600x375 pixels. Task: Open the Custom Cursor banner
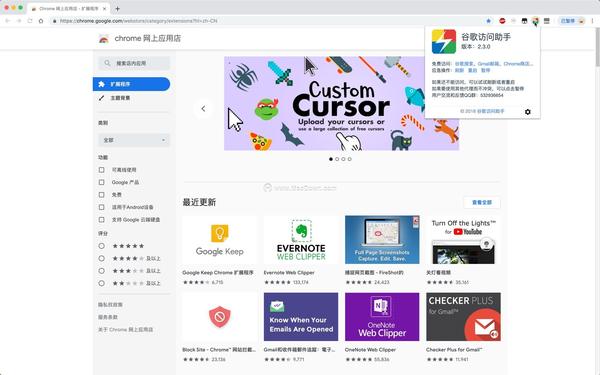pyautogui.click(x=341, y=103)
